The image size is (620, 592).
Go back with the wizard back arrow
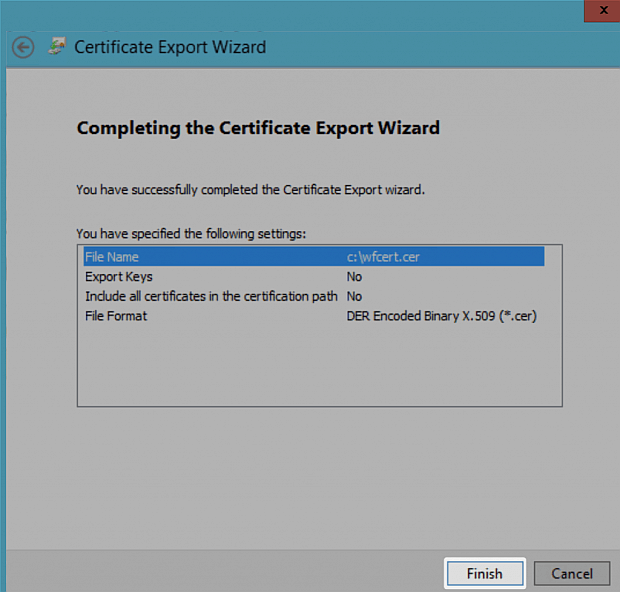[23, 47]
